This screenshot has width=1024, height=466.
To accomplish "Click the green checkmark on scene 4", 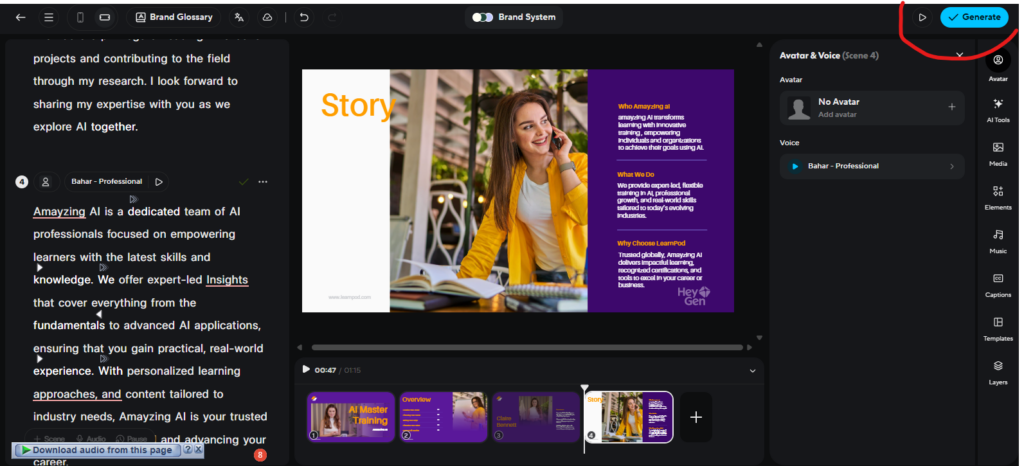I will [244, 182].
